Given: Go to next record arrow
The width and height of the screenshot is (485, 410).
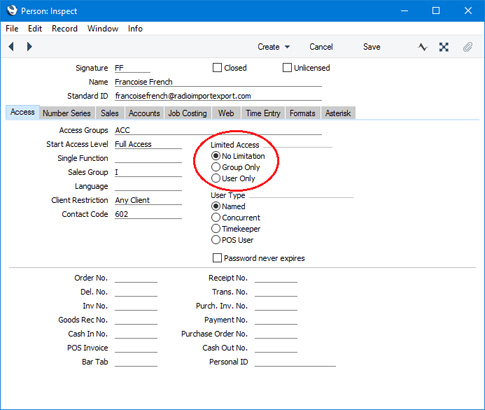Looking at the screenshot, I should click(x=29, y=47).
